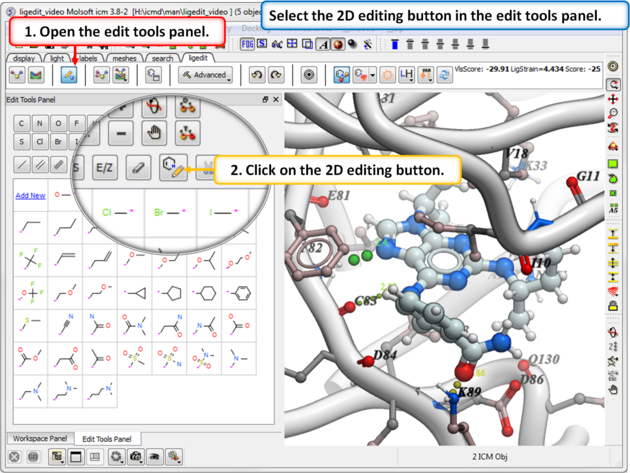Select the eraser tool in edit panel
630x473 pixels.
click(139, 168)
